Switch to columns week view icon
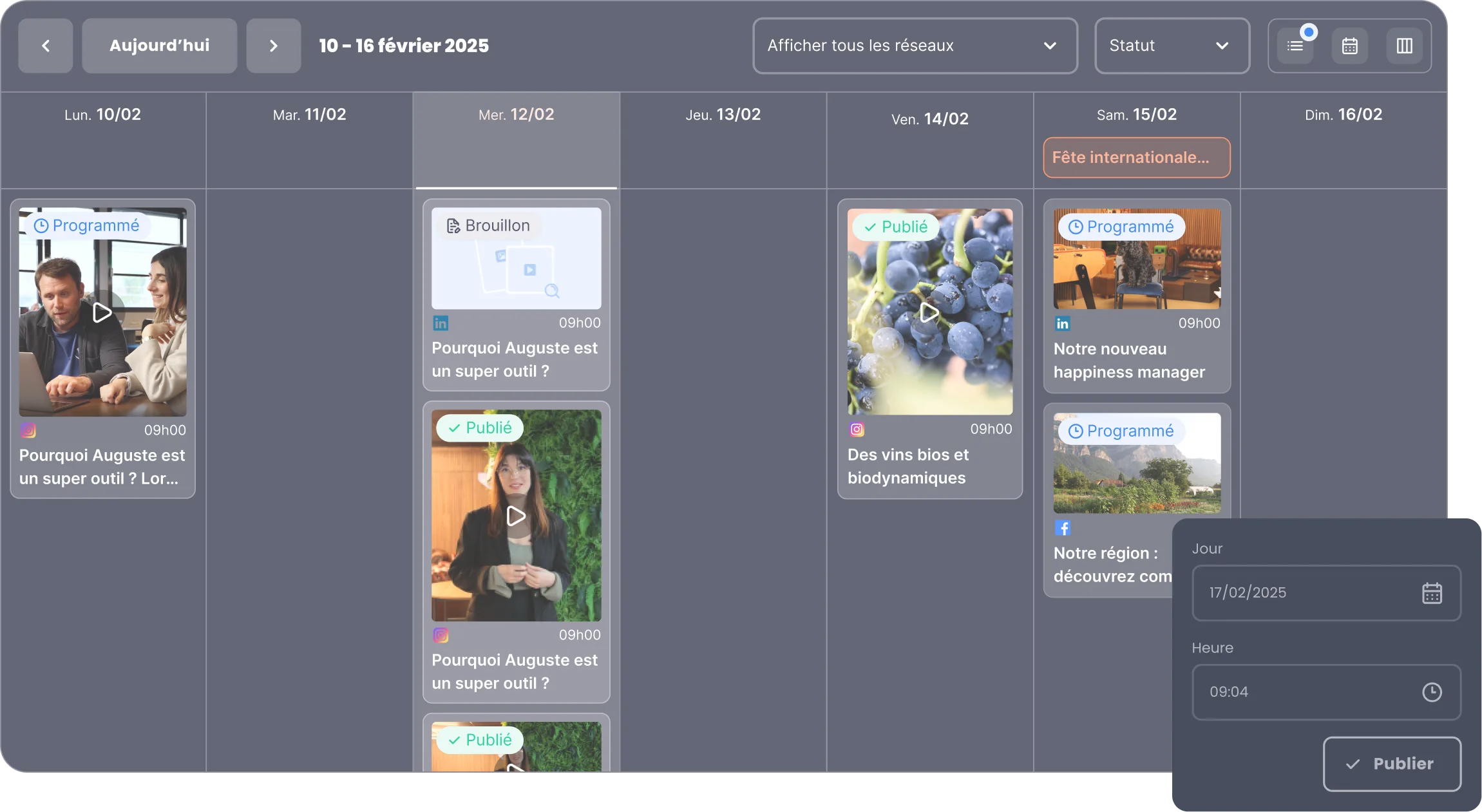 [1404, 46]
